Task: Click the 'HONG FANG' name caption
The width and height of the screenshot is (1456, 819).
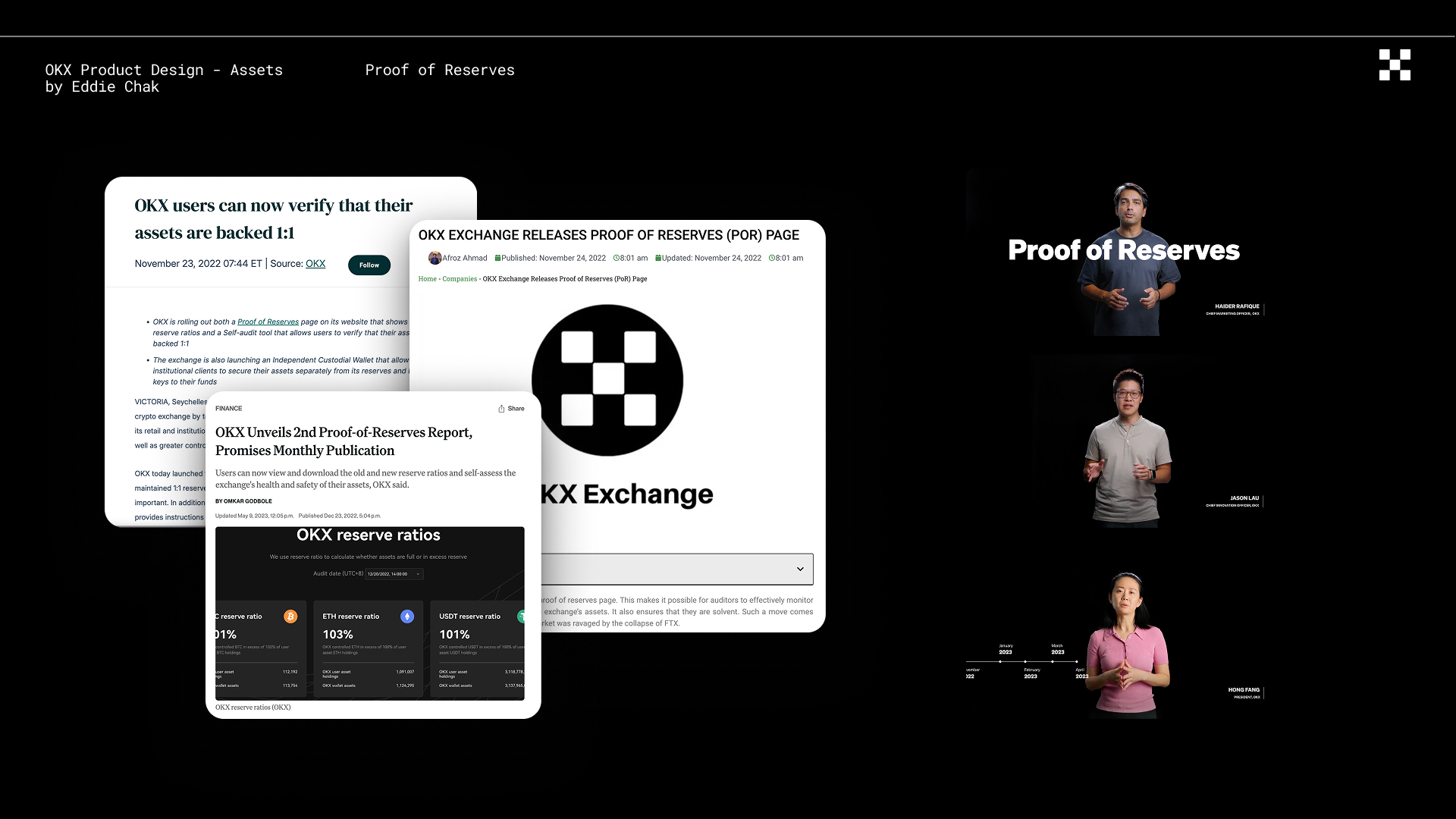Action: (1244, 690)
